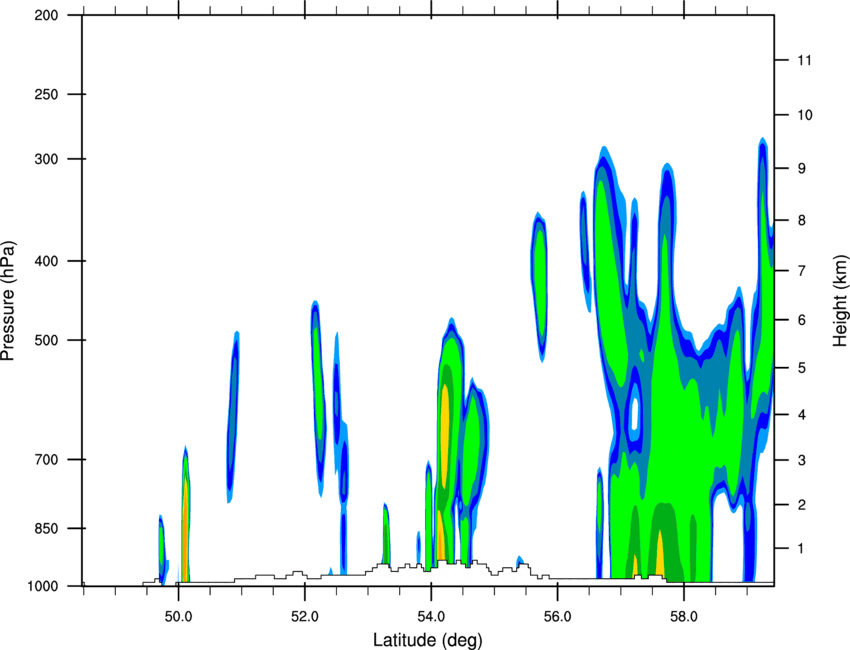Click the 'Height (km)' axis title
This screenshot has width=850, height=650.
click(840, 301)
